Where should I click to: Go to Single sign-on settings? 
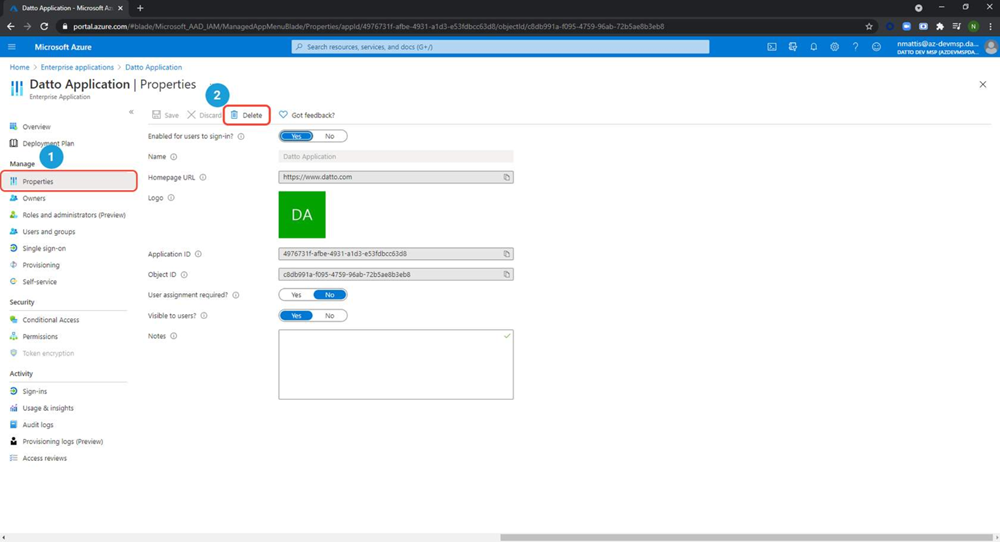[x=44, y=248]
